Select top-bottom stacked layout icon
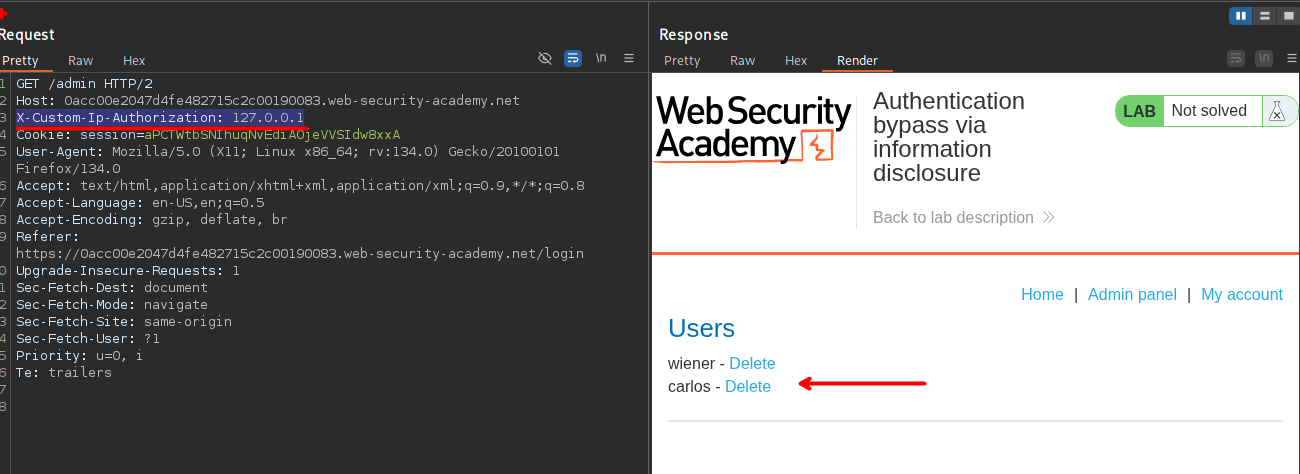The width and height of the screenshot is (1300, 474). (1264, 15)
